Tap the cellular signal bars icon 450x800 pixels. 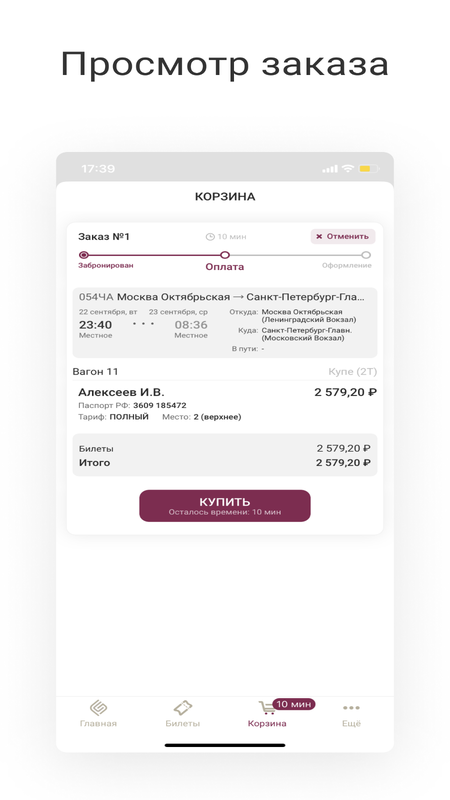330,169
